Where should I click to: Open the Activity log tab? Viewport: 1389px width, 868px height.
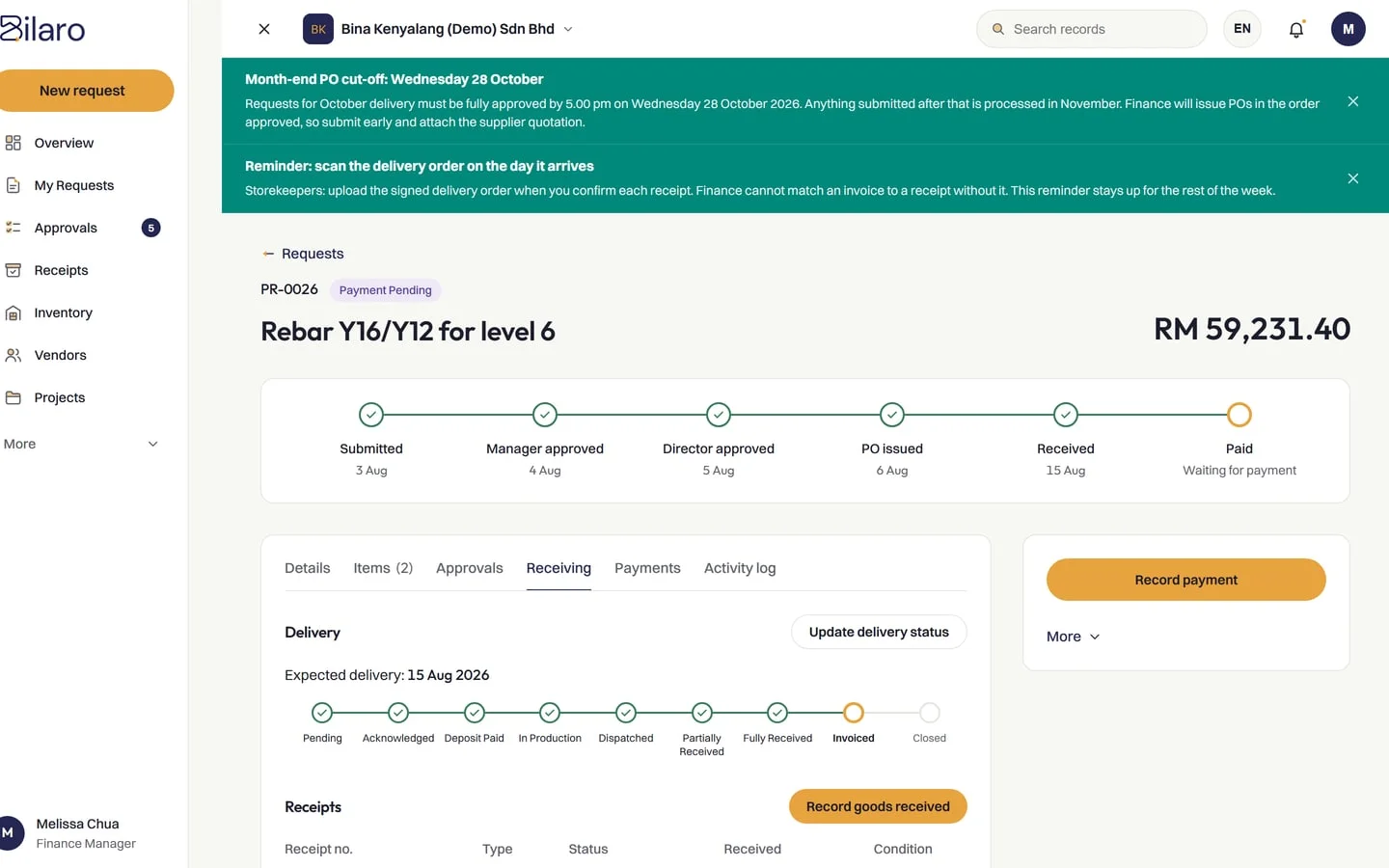pyautogui.click(x=740, y=568)
